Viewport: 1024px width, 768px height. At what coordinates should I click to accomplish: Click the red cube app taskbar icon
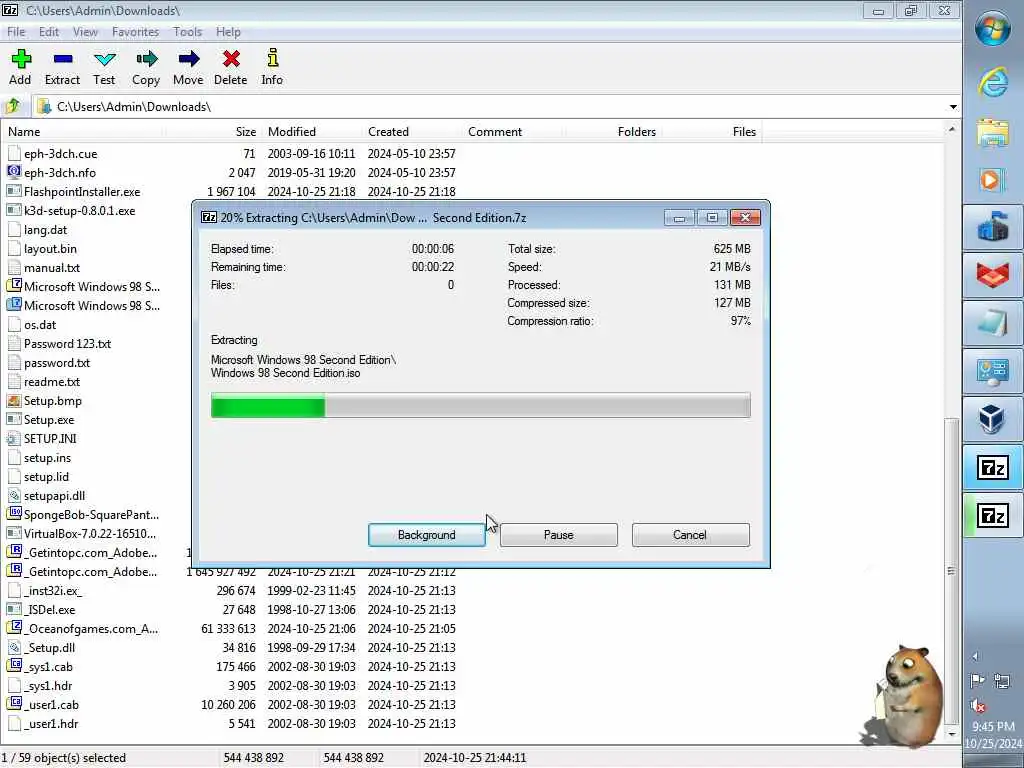[x=993, y=274]
